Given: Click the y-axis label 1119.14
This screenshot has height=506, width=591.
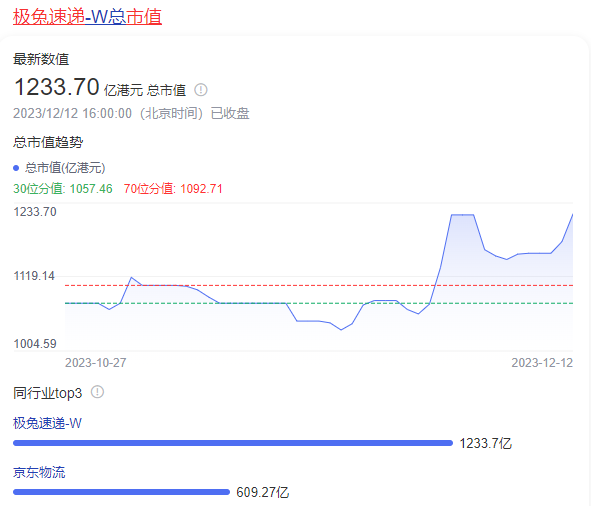Looking at the screenshot, I should pyautogui.click(x=34, y=276).
